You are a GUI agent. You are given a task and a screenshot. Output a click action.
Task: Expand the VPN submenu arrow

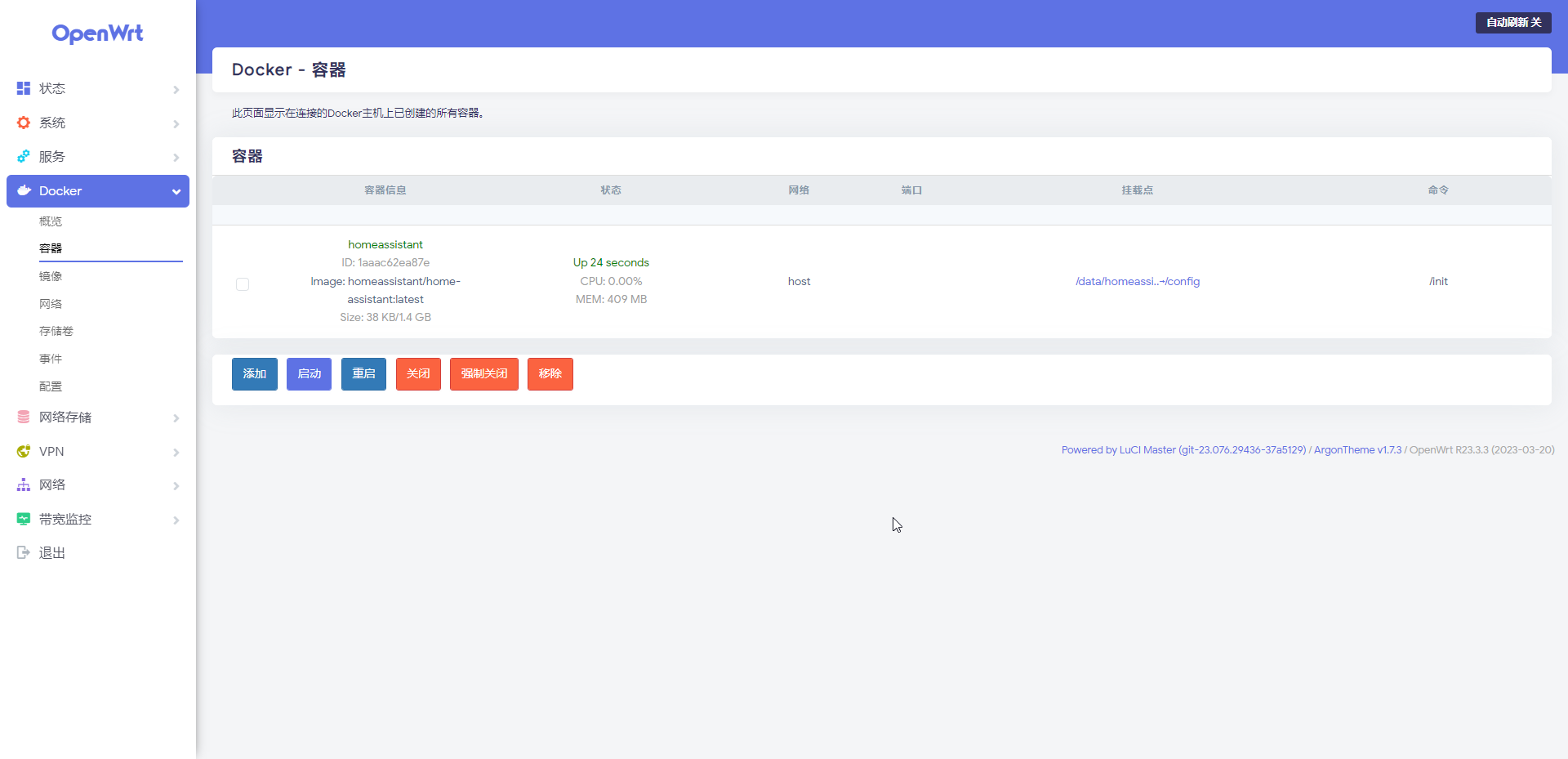(176, 452)
